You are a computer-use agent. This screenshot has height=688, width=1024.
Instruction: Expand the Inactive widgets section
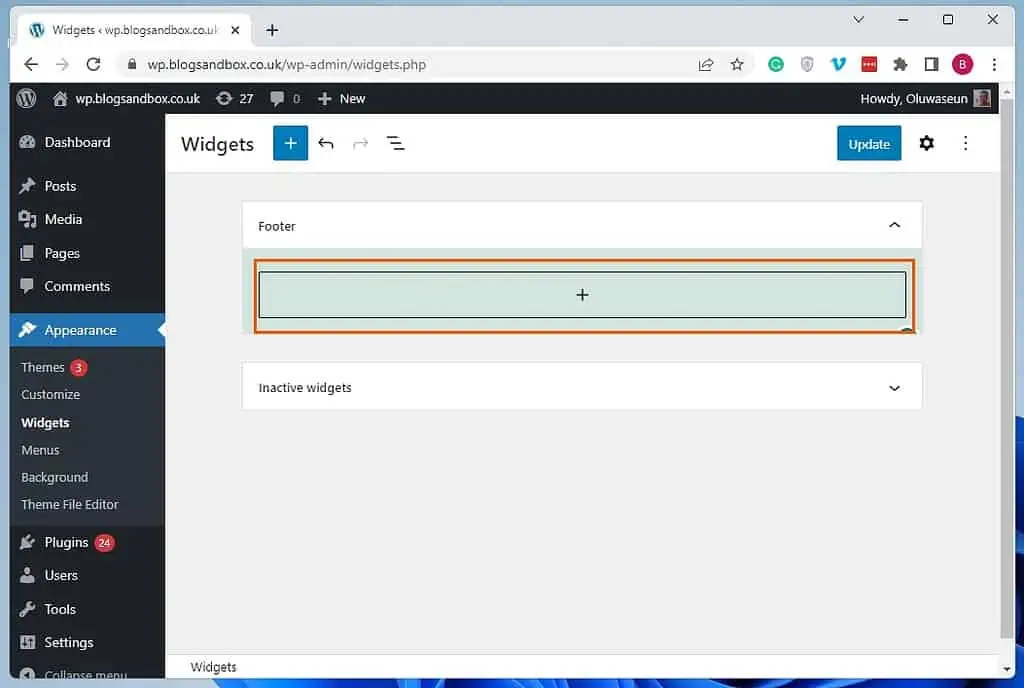pos(893,387)
